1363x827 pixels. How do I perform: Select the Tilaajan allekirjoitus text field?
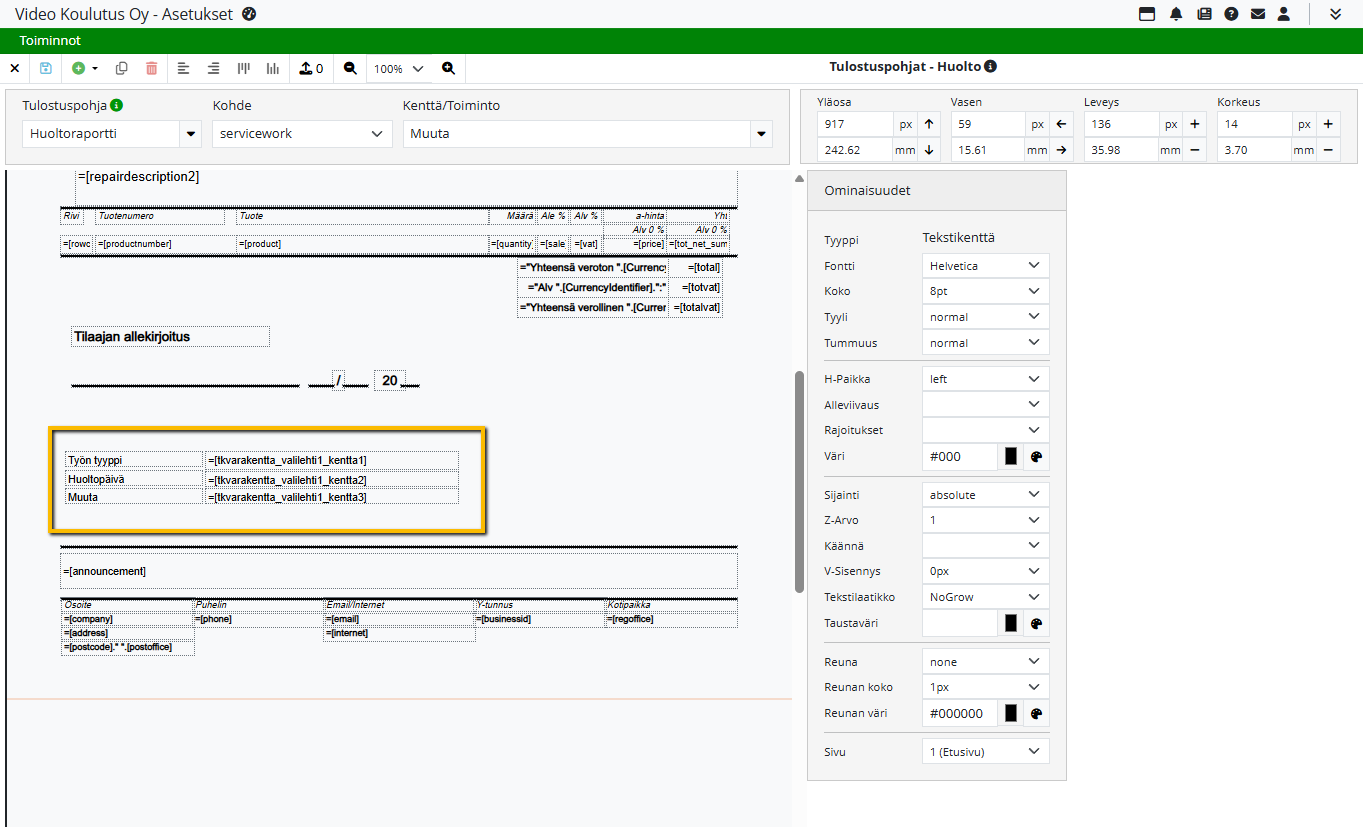pyautogui.click(x=170, y=337)
